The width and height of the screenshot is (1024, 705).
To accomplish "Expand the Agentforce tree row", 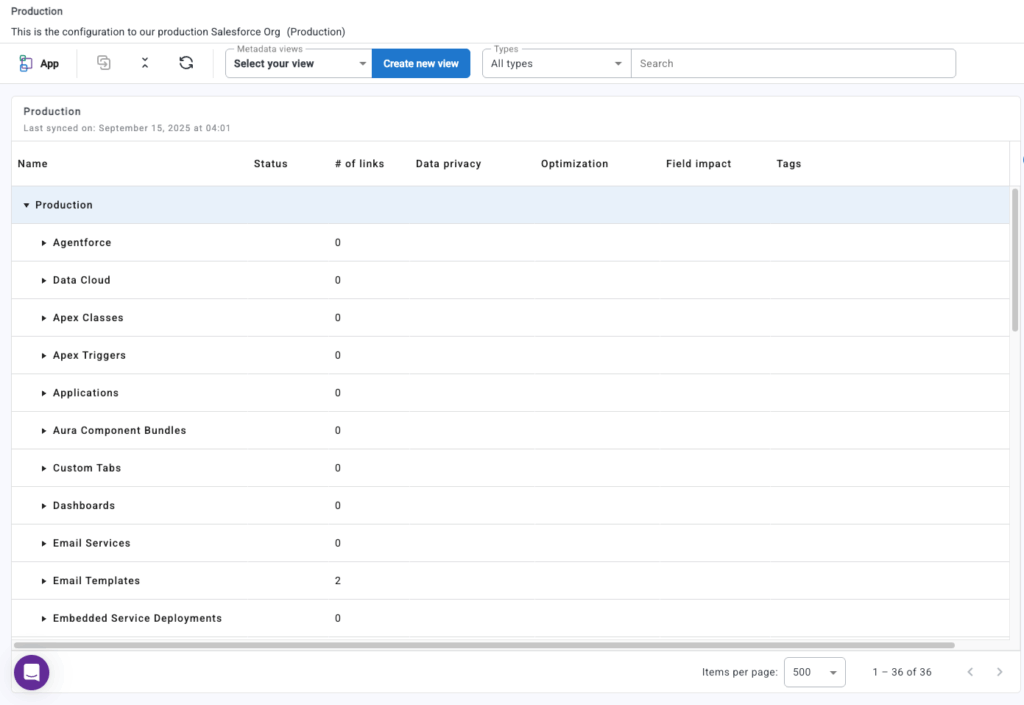I will (44, 243).
